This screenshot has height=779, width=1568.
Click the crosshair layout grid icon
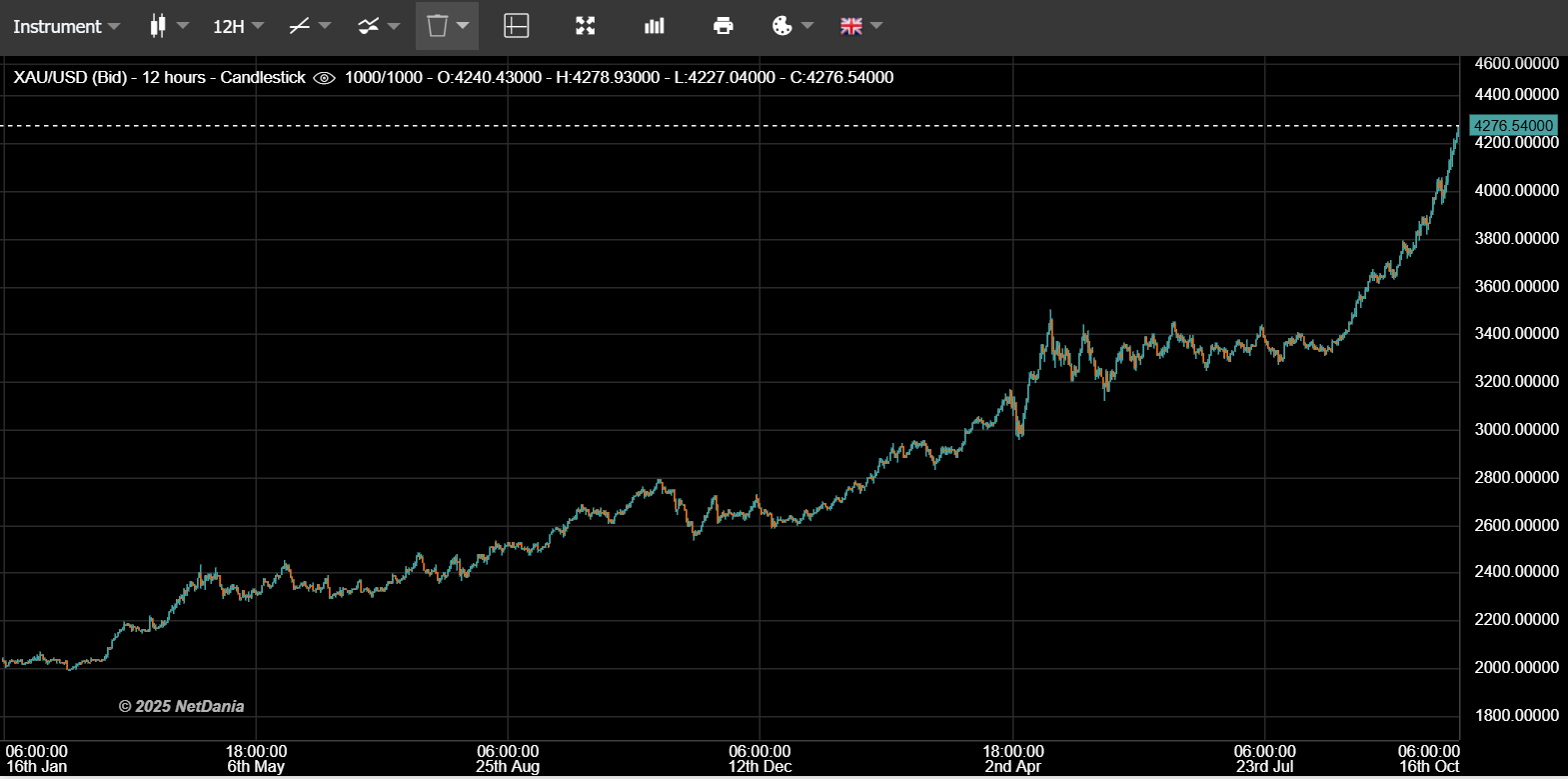pyautogui.click(x=516, y=26)
